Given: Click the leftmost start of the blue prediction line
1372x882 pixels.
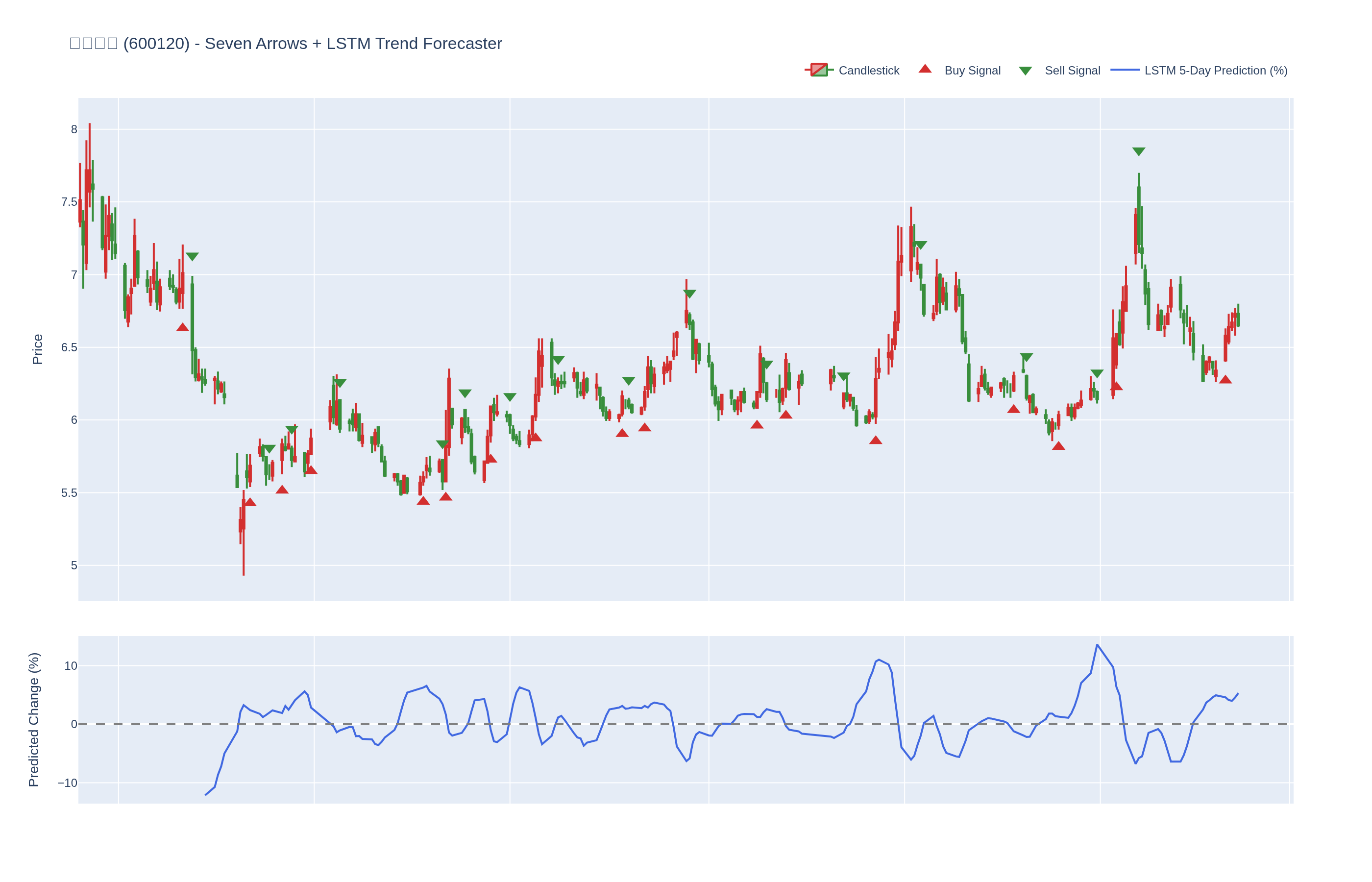Looking at the screenshot, I should point(206,795).
